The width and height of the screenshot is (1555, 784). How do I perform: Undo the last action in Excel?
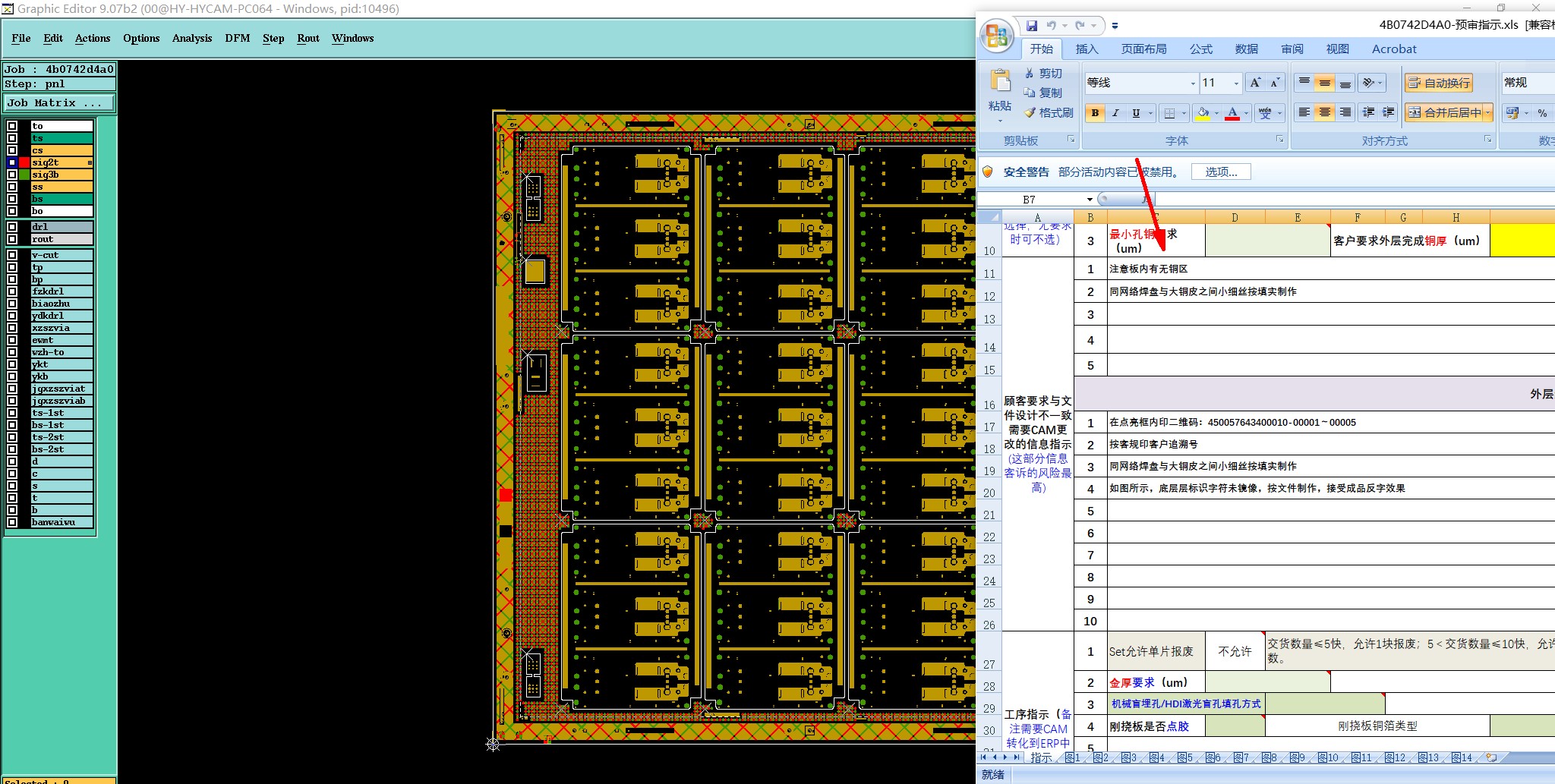[x=1052, y=25]
